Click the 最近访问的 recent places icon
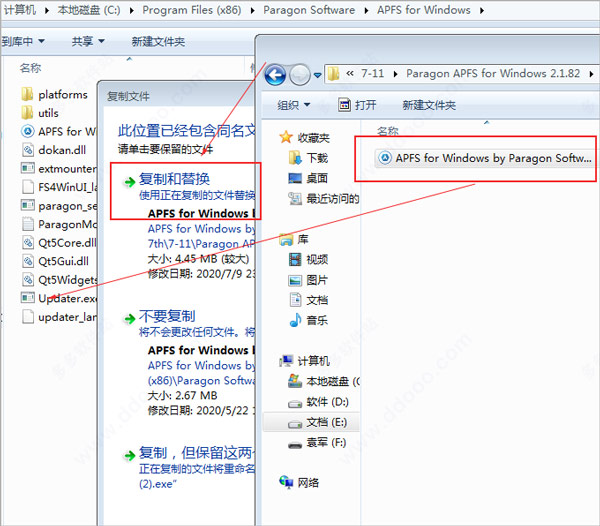 point(295,198)
